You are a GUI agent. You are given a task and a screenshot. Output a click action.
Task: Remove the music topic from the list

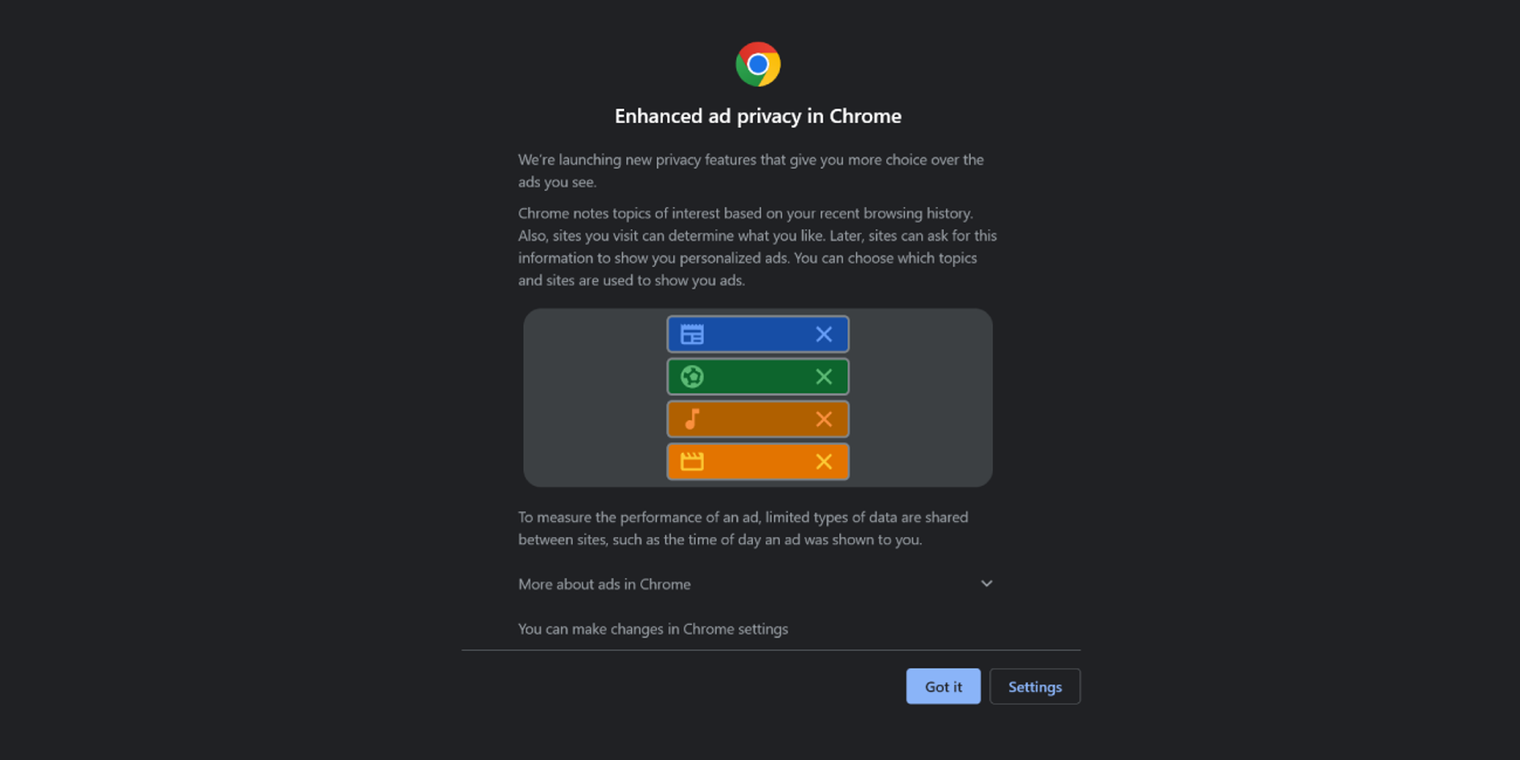[823, 418]
